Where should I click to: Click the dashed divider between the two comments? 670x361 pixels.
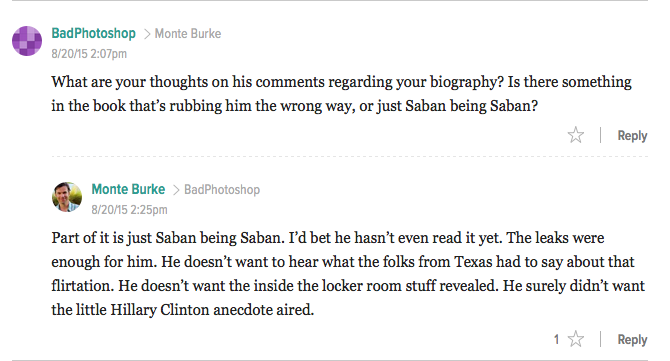point(350,156)
